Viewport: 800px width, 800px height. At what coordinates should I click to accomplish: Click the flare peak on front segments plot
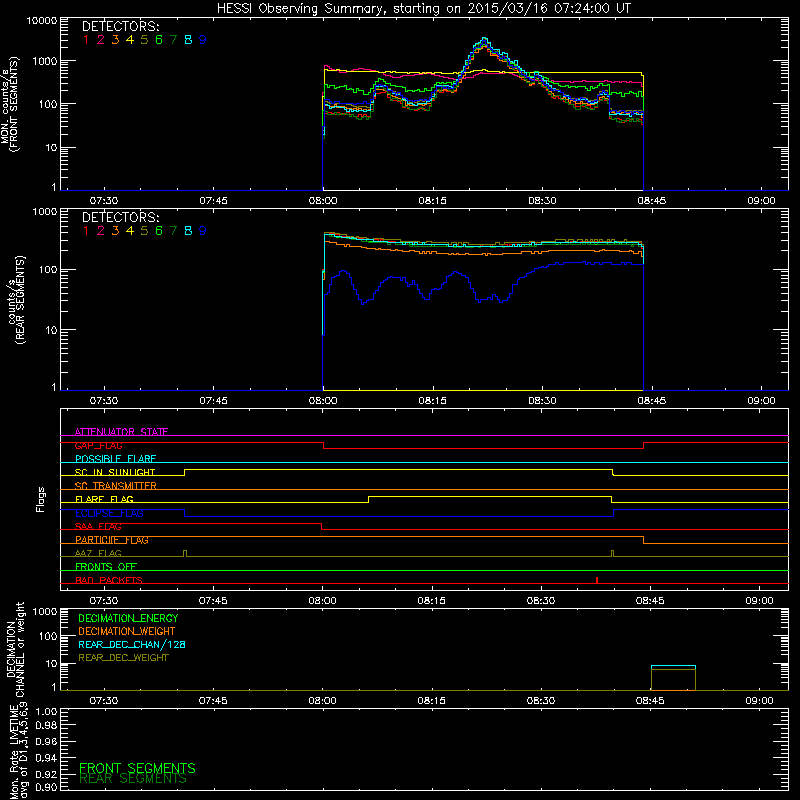(485, 39)
